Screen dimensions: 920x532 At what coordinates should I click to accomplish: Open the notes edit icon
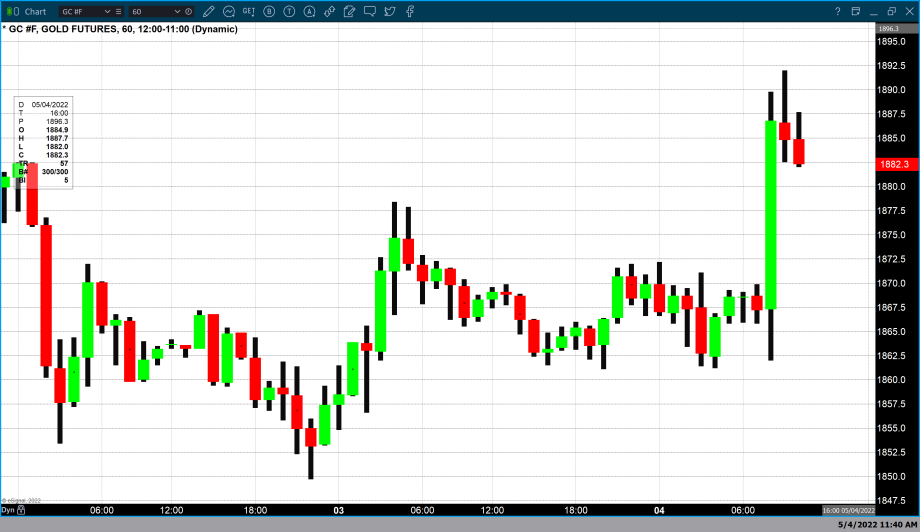(x=350, y=11)
